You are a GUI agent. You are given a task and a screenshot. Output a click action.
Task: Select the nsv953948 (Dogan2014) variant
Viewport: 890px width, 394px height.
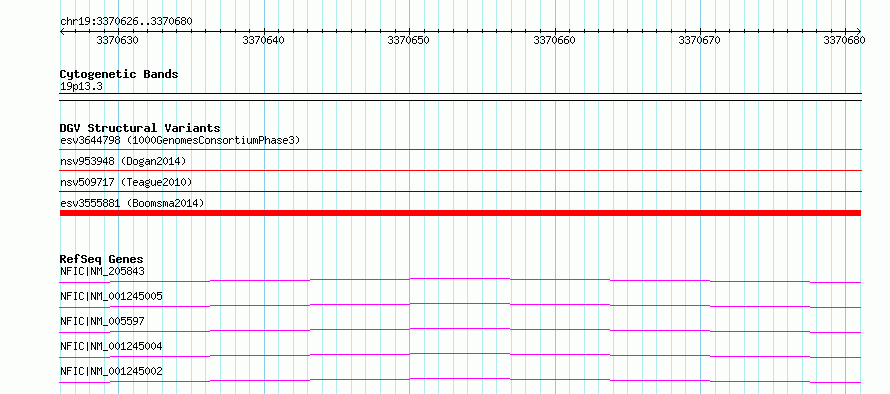[x=123, y=162]
